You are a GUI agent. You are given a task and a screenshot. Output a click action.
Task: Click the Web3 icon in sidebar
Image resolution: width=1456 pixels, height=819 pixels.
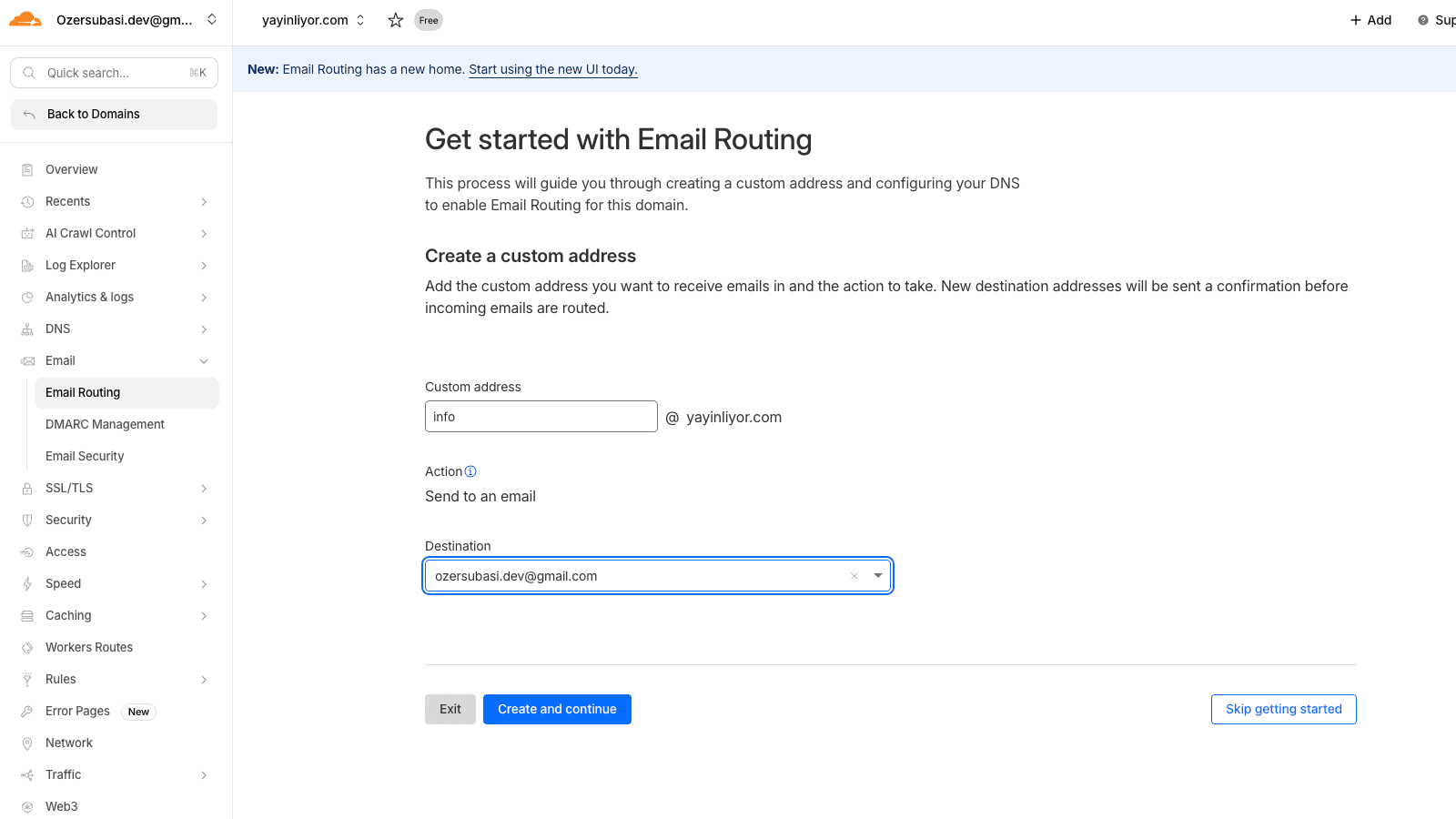pos(27,807)
